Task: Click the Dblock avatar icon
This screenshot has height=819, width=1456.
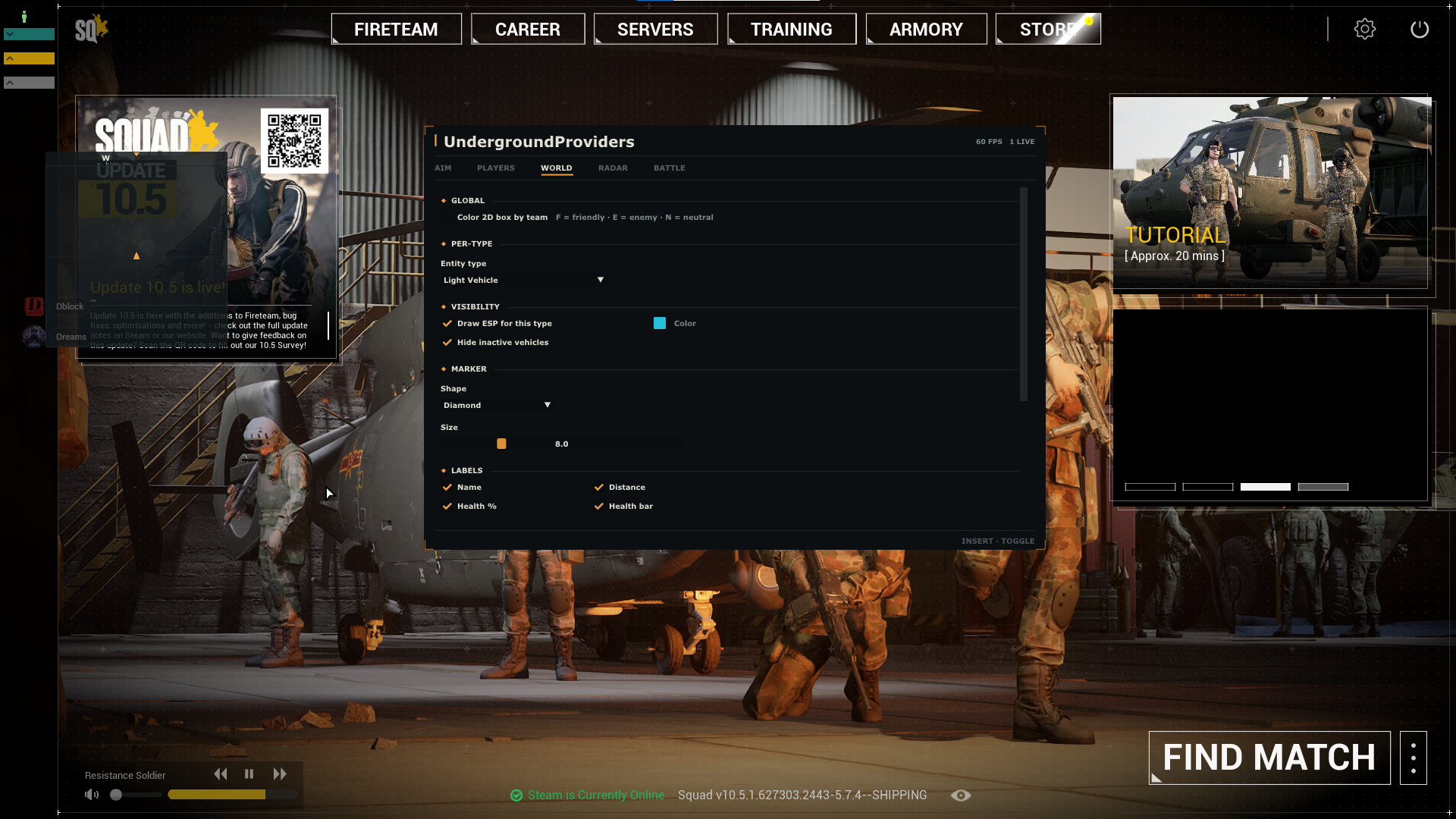Action: [x=34, y=306]
